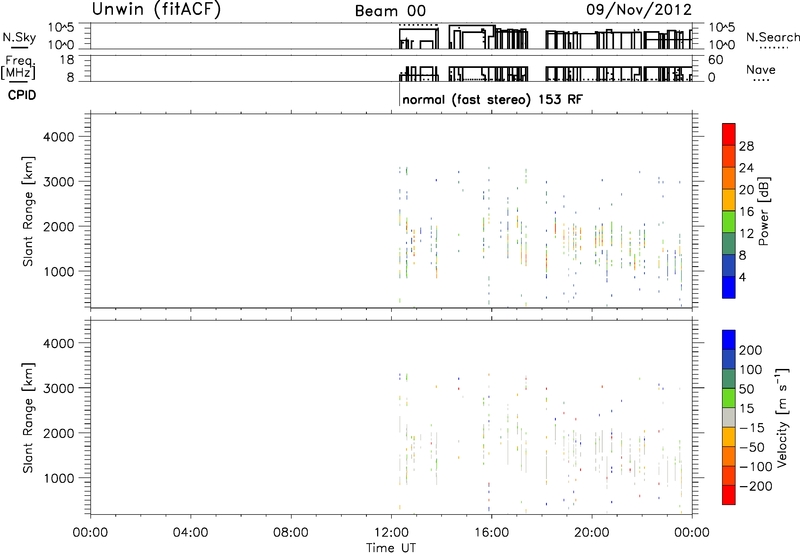This screenshot has width=800, height=554.
Task: Select the 'Beam 00' header label
Action: coord(390,11)
